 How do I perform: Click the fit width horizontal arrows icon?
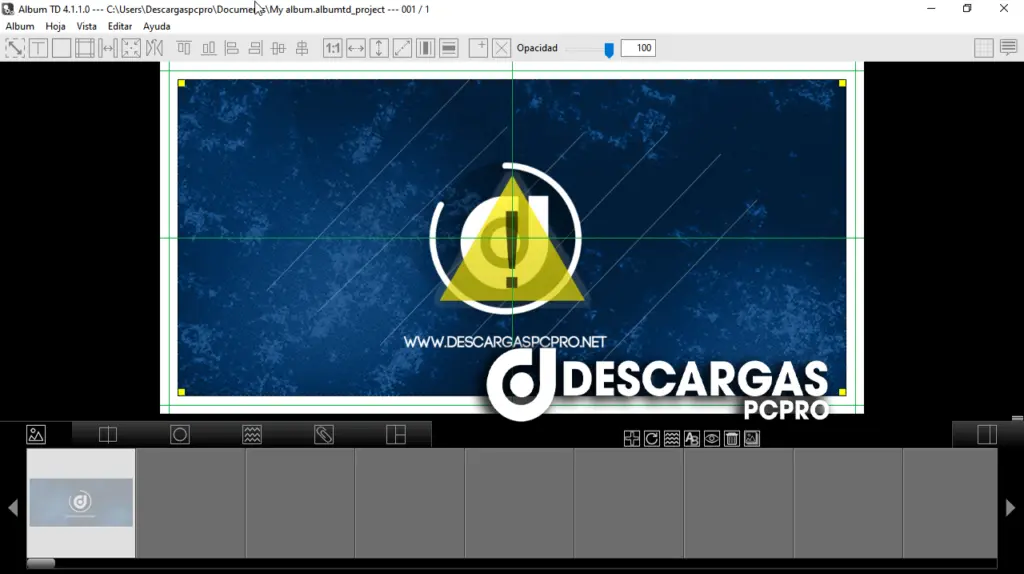pyautogui.click(x=356, y=48)
